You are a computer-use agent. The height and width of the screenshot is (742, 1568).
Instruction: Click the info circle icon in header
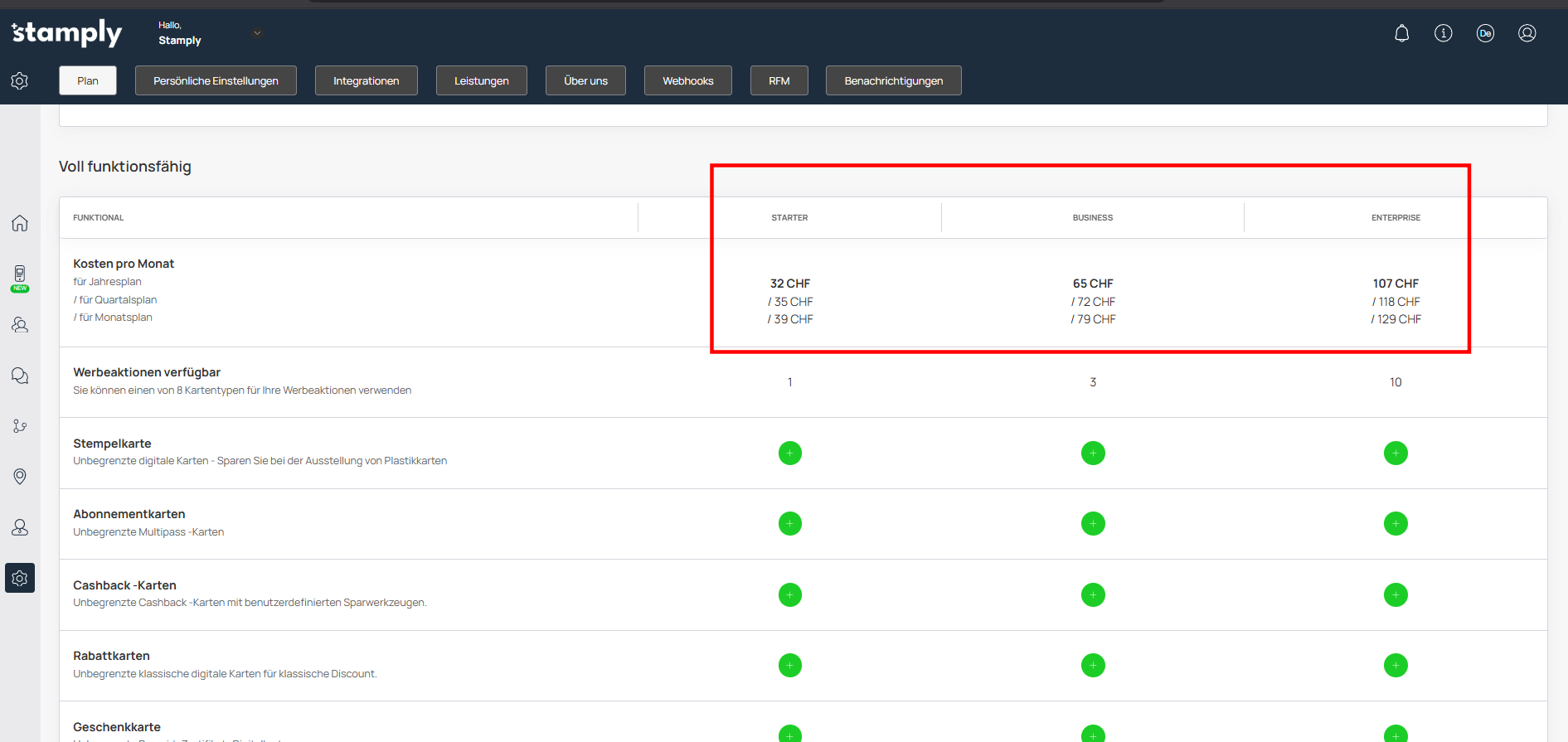coord(1443,33)
